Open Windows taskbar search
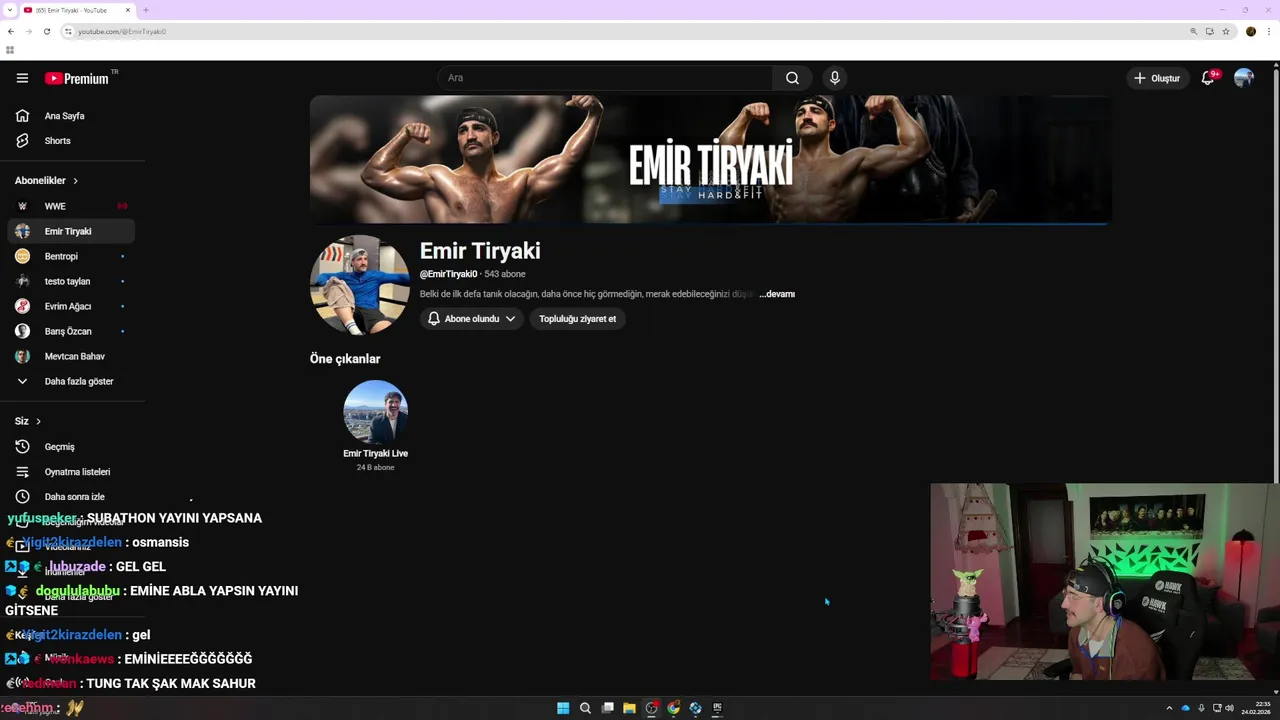 [x=585, y=708]
